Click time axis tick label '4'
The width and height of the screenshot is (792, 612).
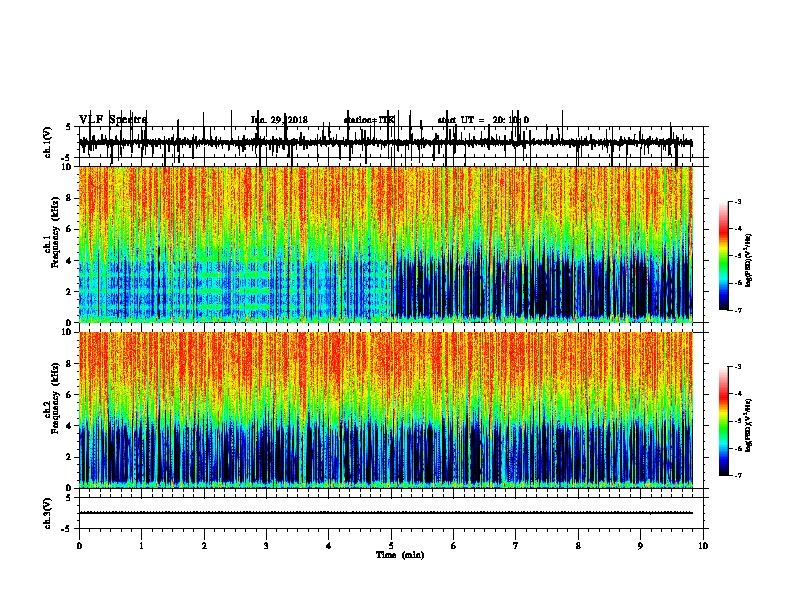(329, 546)
